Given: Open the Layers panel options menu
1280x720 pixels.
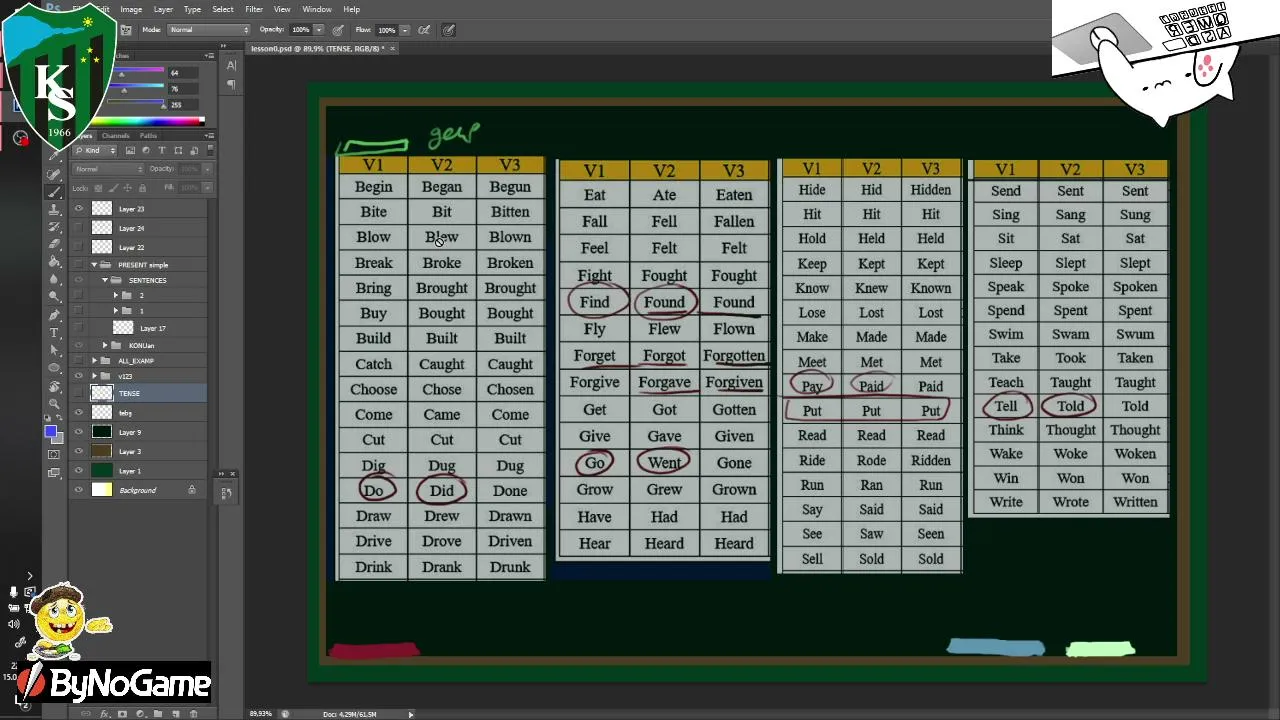Looking at the screenshot, I should pyautogui.click(x=208, y=135).
